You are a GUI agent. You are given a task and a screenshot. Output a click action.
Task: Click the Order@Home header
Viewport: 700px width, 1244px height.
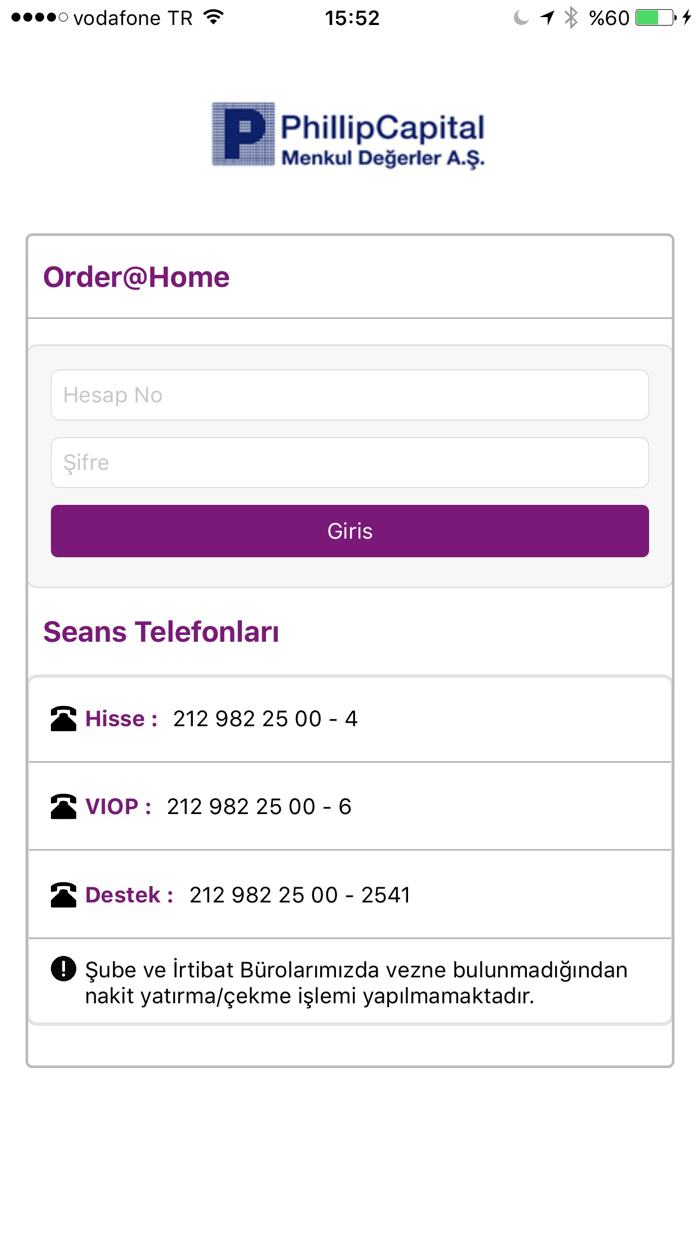point(135,277)
